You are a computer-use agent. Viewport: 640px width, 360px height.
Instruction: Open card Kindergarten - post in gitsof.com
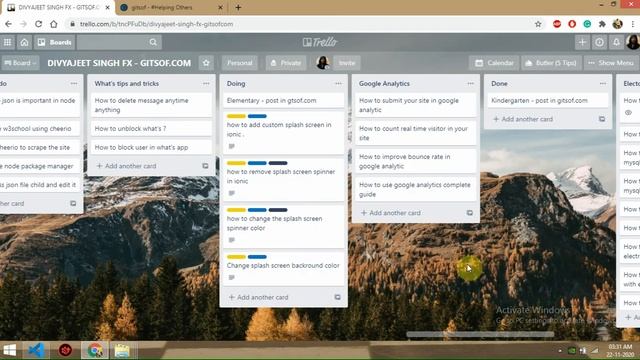pyautogui.click(x=548, y=100)
